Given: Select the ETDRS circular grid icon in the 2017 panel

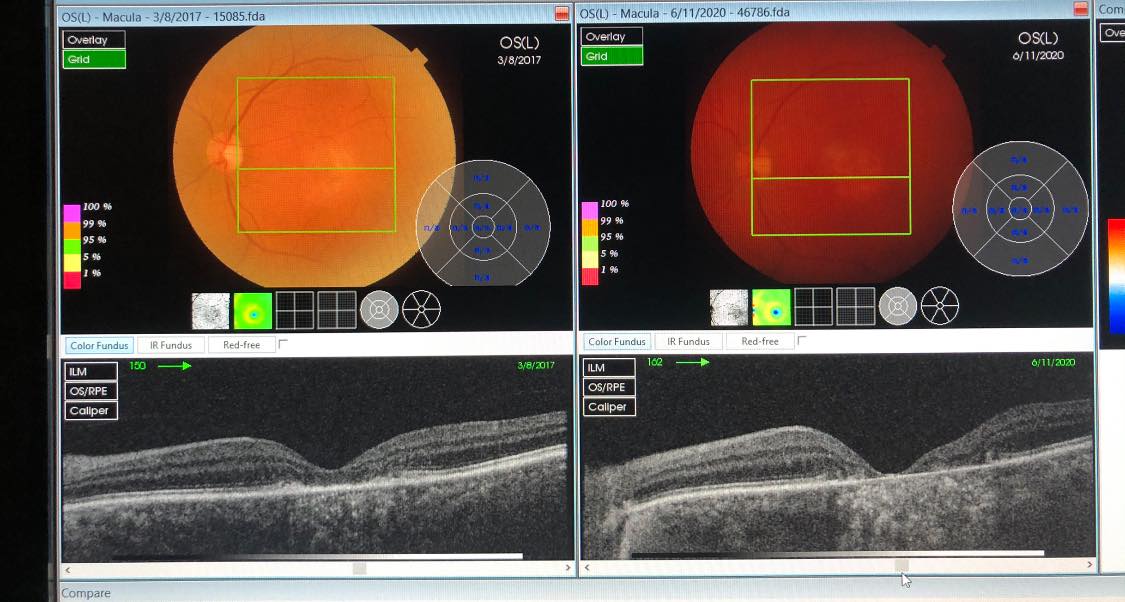Looking at the screenshot, I should (x=379, y=310).
